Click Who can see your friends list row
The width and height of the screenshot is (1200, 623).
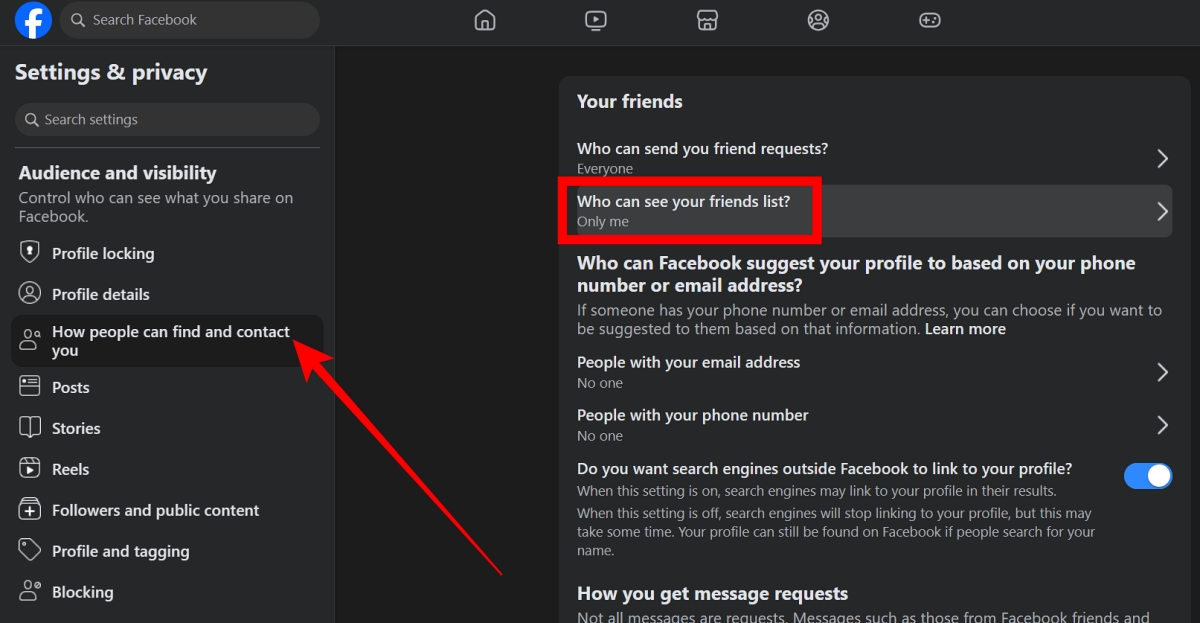pyautogui.click(x=874, y=211)
